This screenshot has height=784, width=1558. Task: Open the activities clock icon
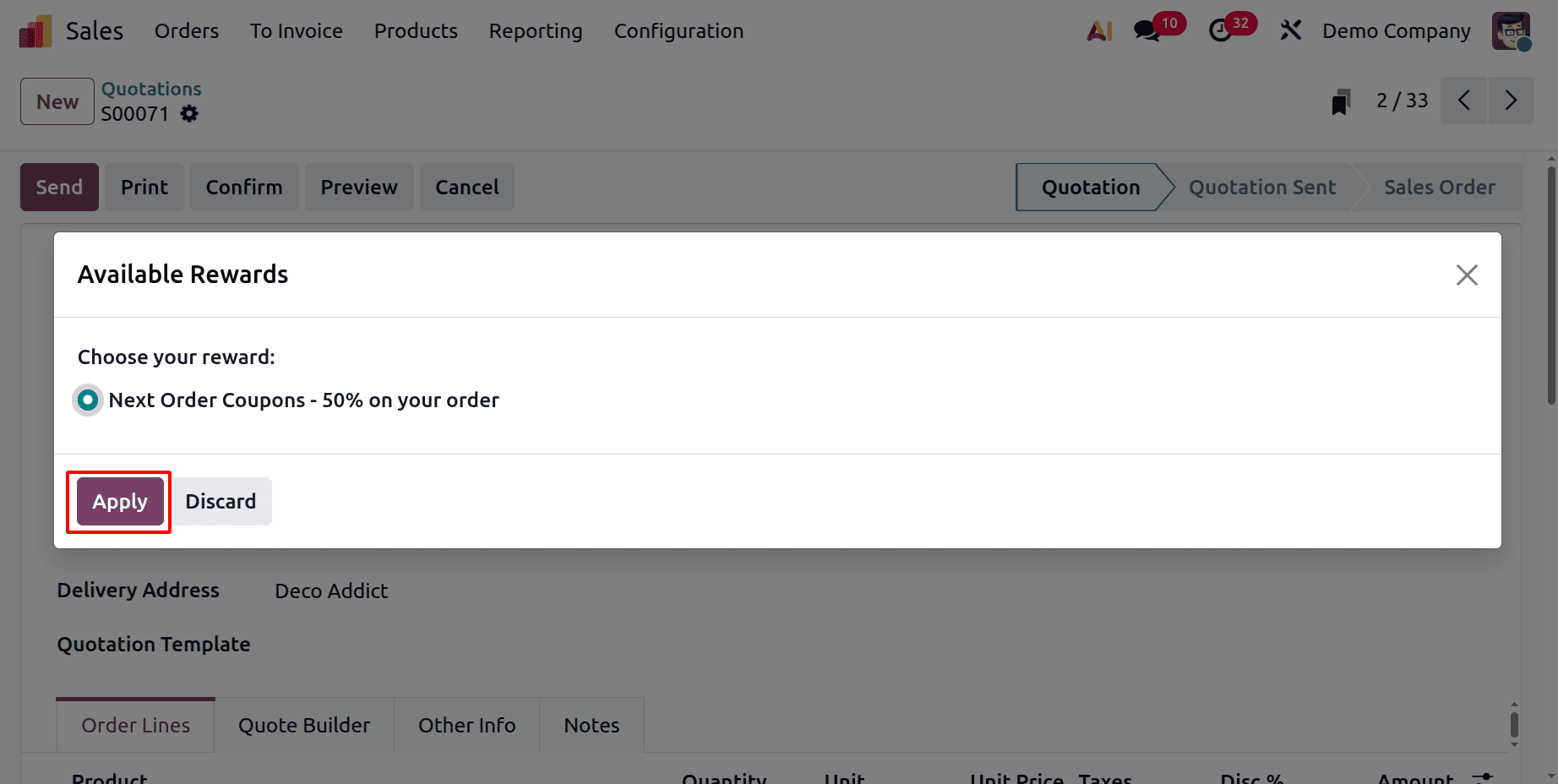tap(1220, 31)
